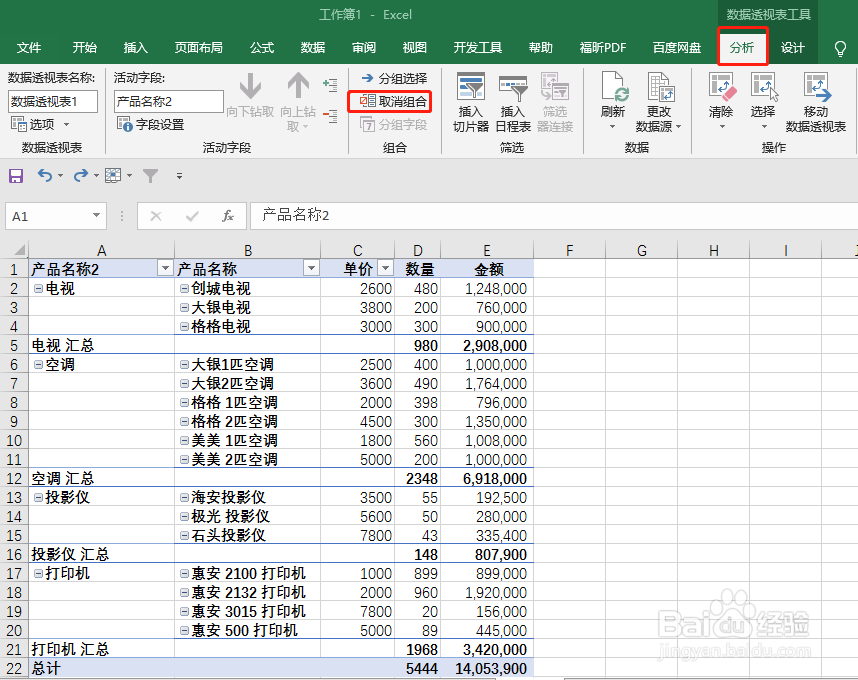The image size is (858, 680).
Task: Collapse the 电视 group
Action: click(38, 288)
